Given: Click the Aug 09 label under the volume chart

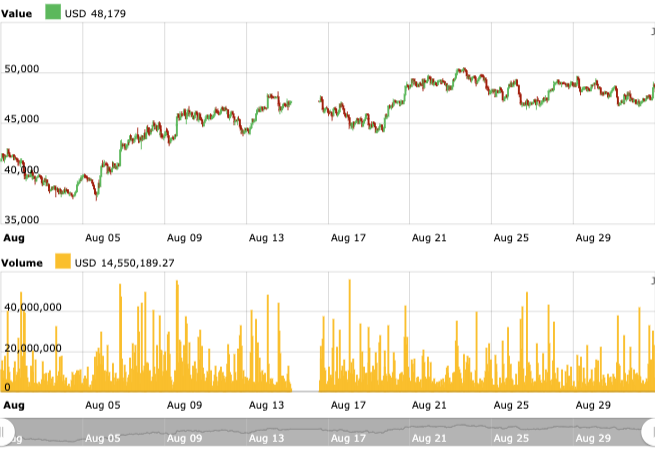Looking at the screenshot, I should [184, 405].
